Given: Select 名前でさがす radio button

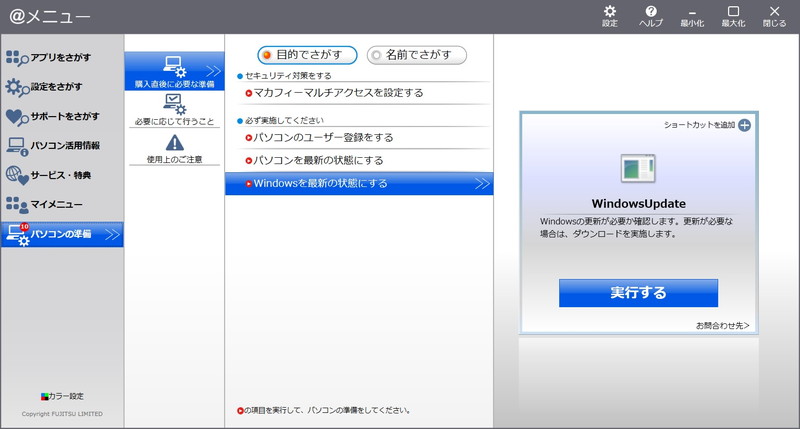Looking at the screenshot, I should pyautogui.click(x=417, y=54).
